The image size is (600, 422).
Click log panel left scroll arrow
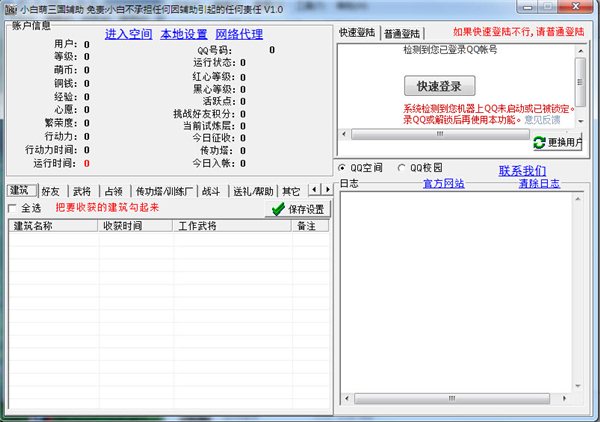click(x=347, y=398)
